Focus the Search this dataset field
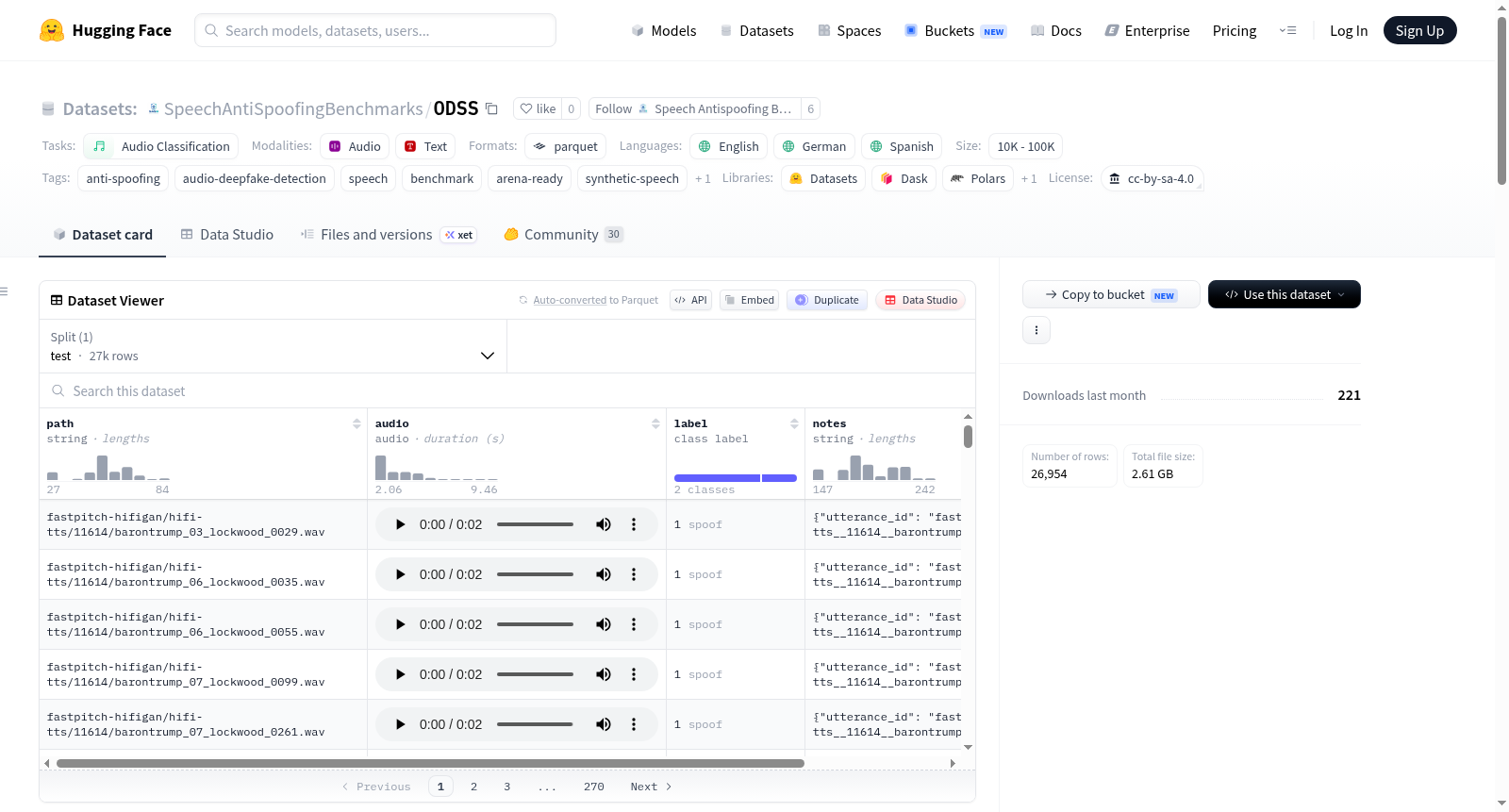Image resolution: width=1509 pixels, height=812 pixels. 507,390
